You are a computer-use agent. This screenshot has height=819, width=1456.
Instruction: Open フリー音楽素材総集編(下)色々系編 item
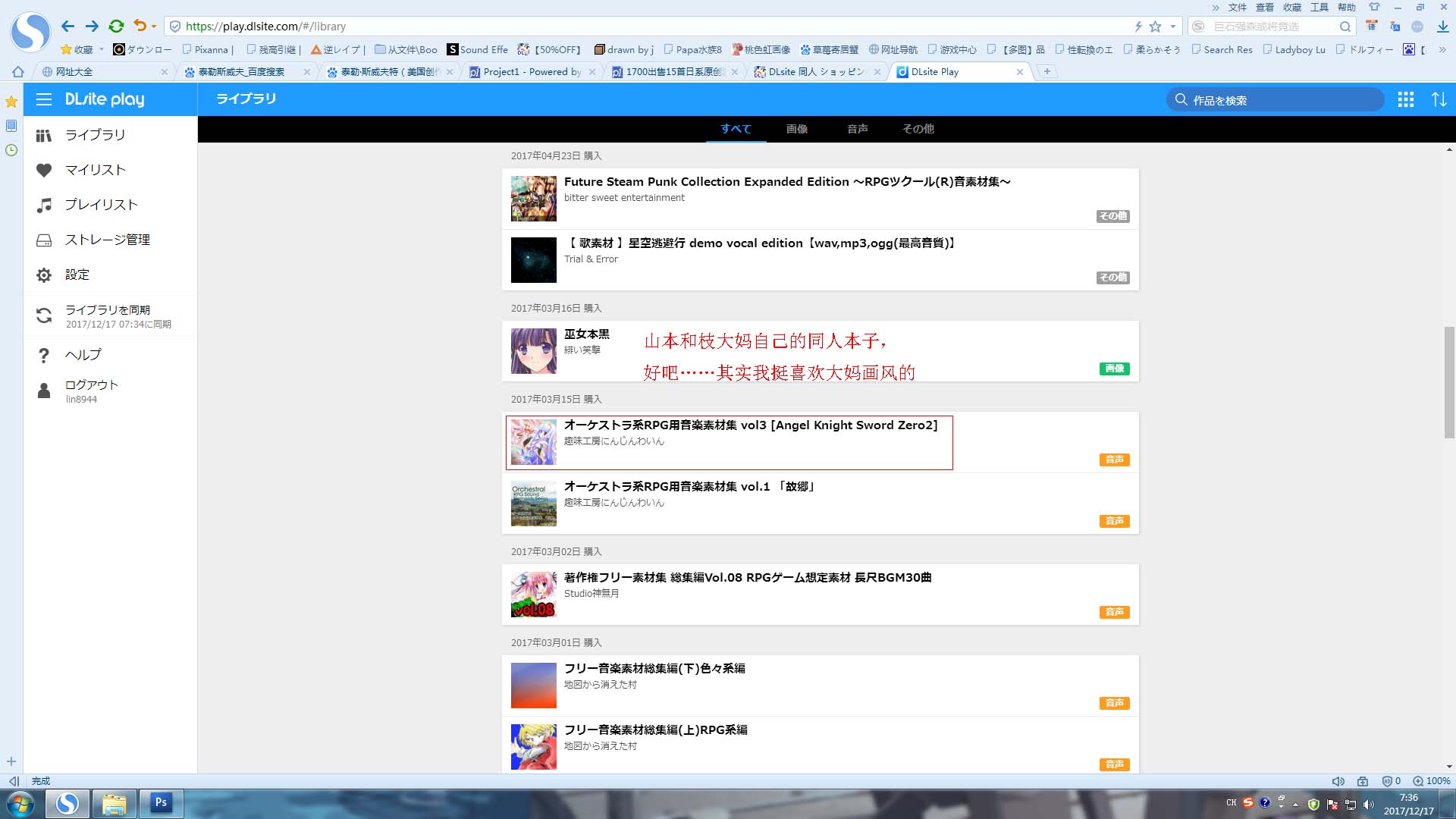coord(821,686)
